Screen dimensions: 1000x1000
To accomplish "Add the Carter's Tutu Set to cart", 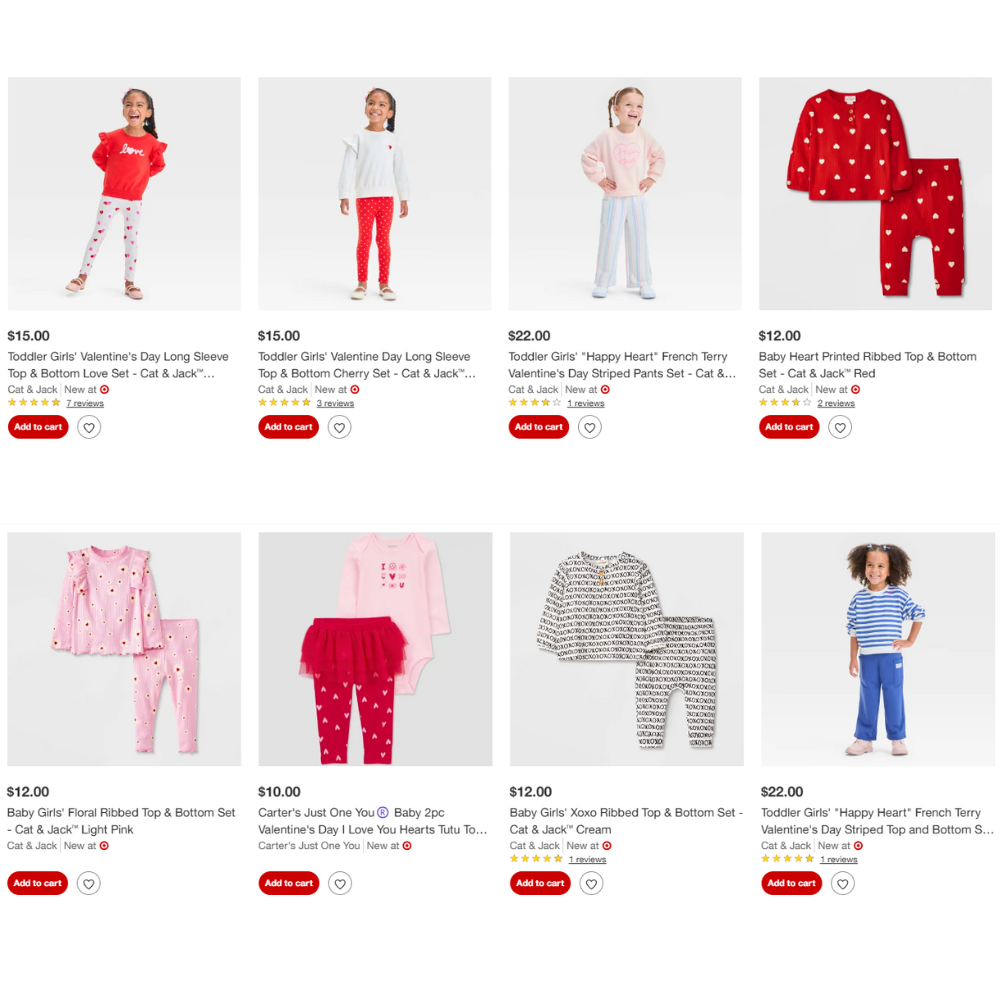I will click(289, 883).
